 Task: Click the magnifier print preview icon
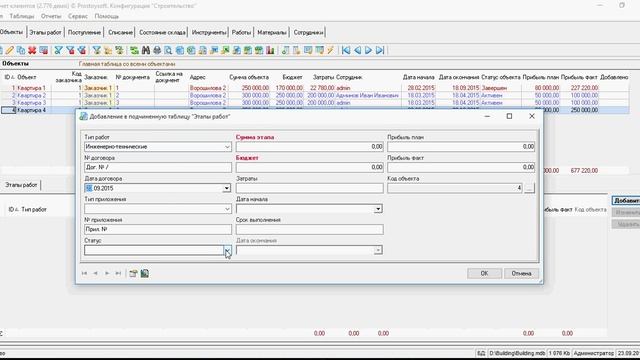tap(168, 50)
